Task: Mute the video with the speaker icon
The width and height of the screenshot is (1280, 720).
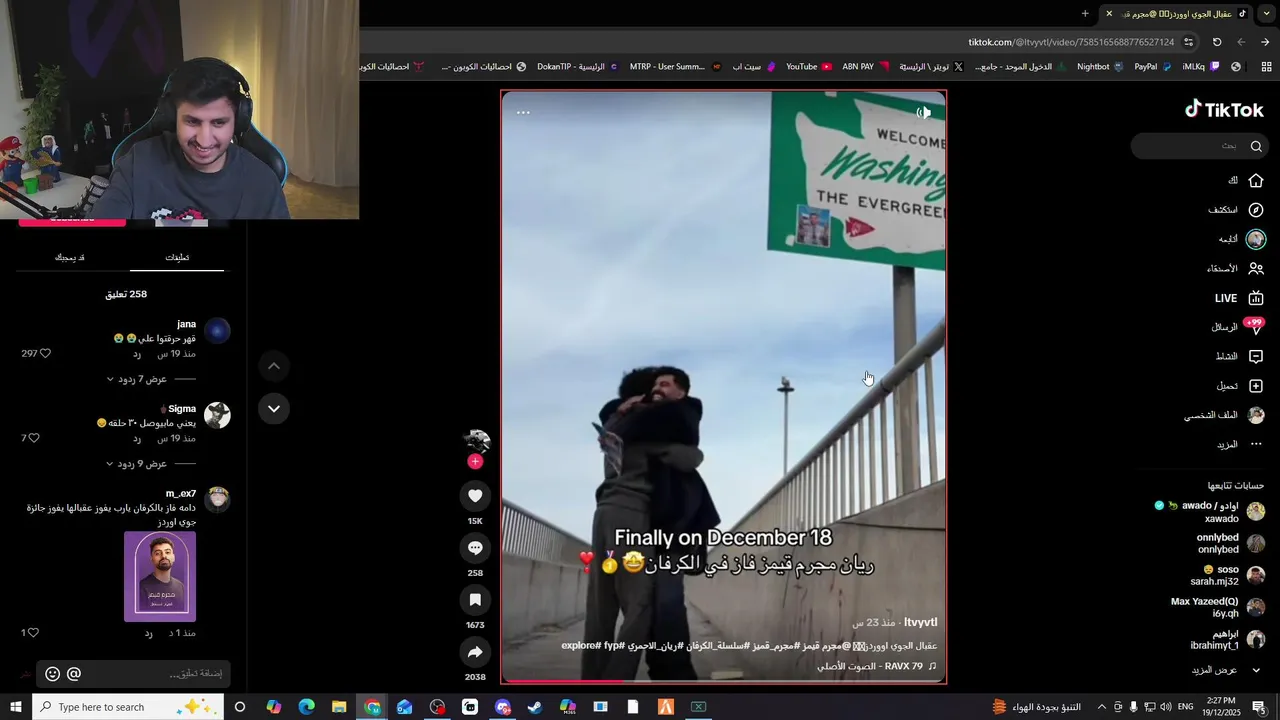Action: [924, 112]
